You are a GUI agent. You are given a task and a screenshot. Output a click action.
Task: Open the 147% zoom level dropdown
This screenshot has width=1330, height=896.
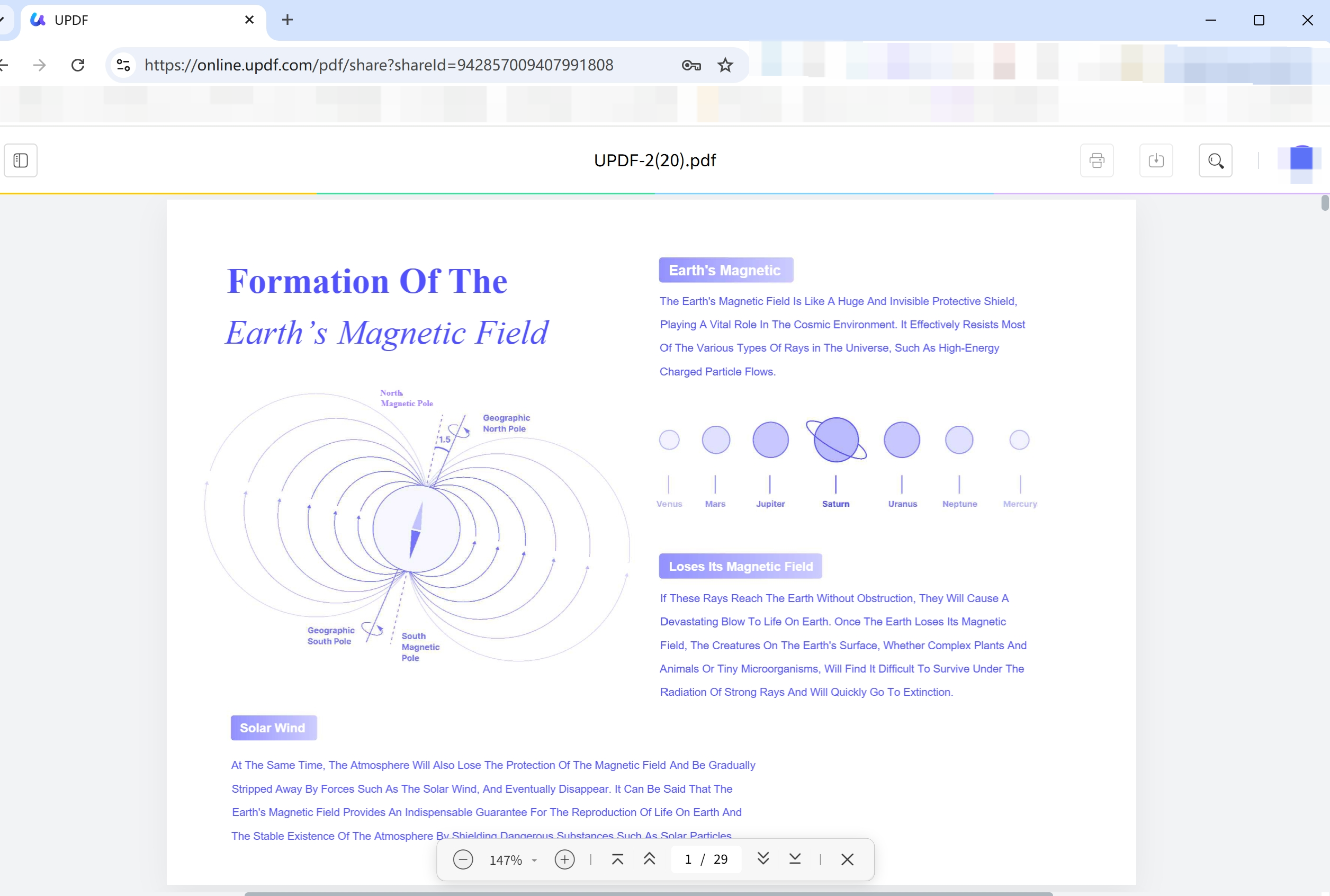[513, 860]
